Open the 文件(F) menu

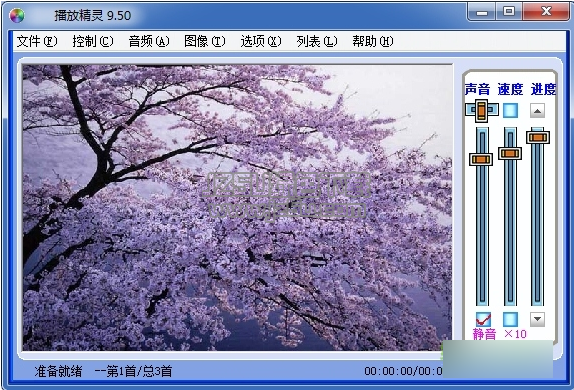click(37, 41)
